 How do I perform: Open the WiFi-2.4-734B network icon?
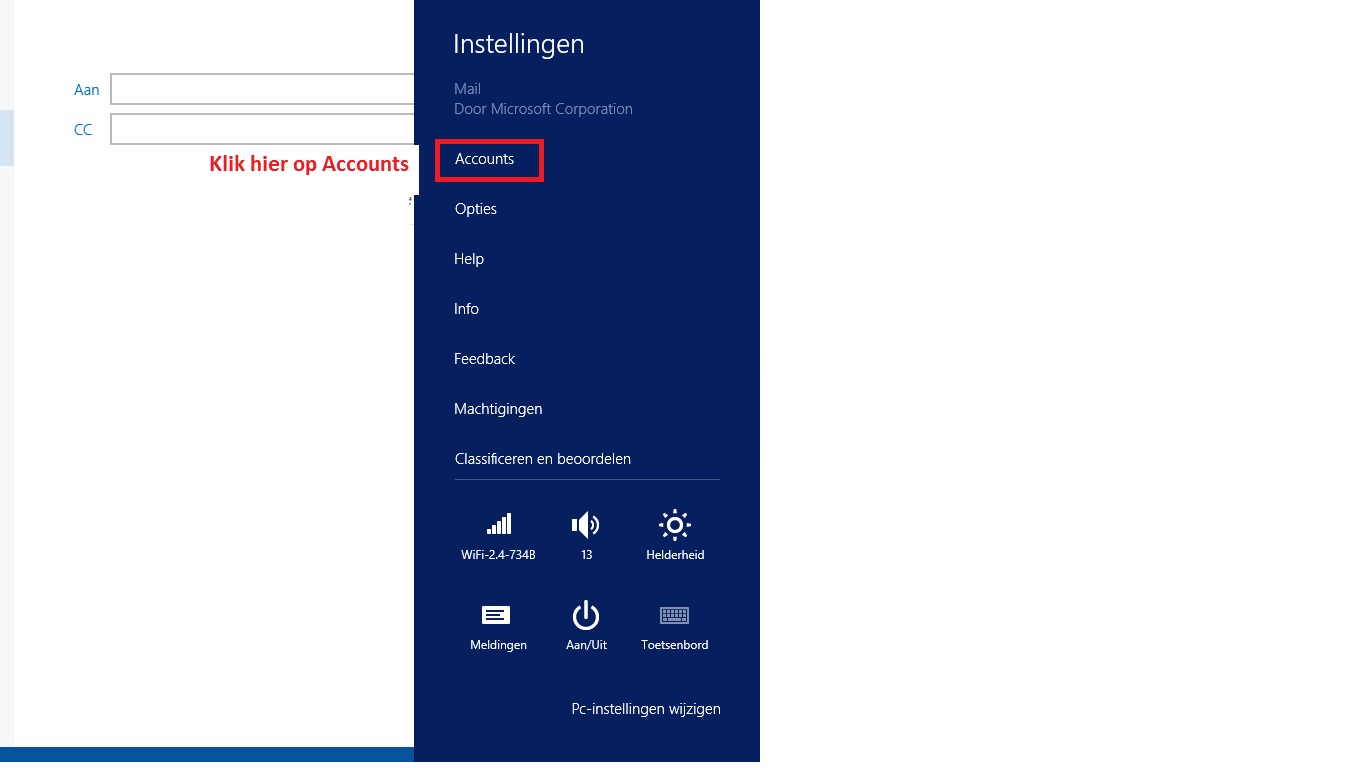[498, 525]
